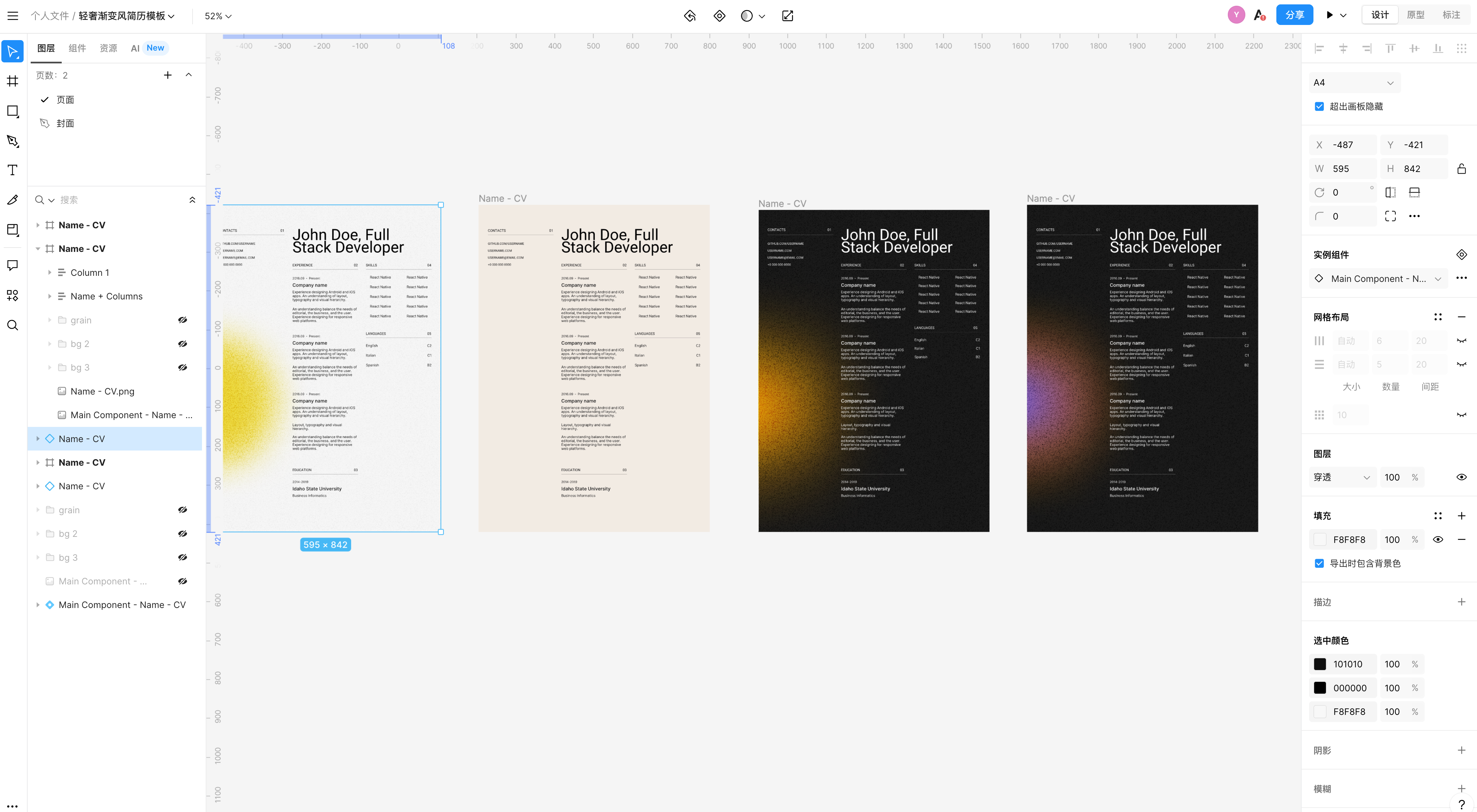Switch to the 组件 tab

pyautogui.click(x=77, y=48)
